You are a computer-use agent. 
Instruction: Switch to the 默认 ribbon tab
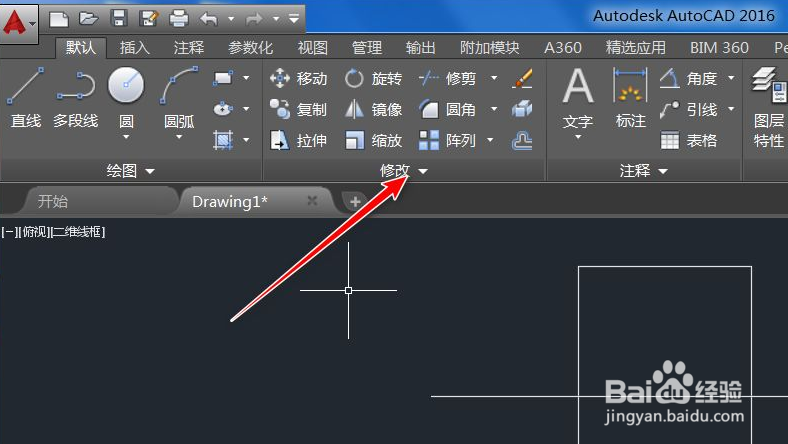pos(80,48)
